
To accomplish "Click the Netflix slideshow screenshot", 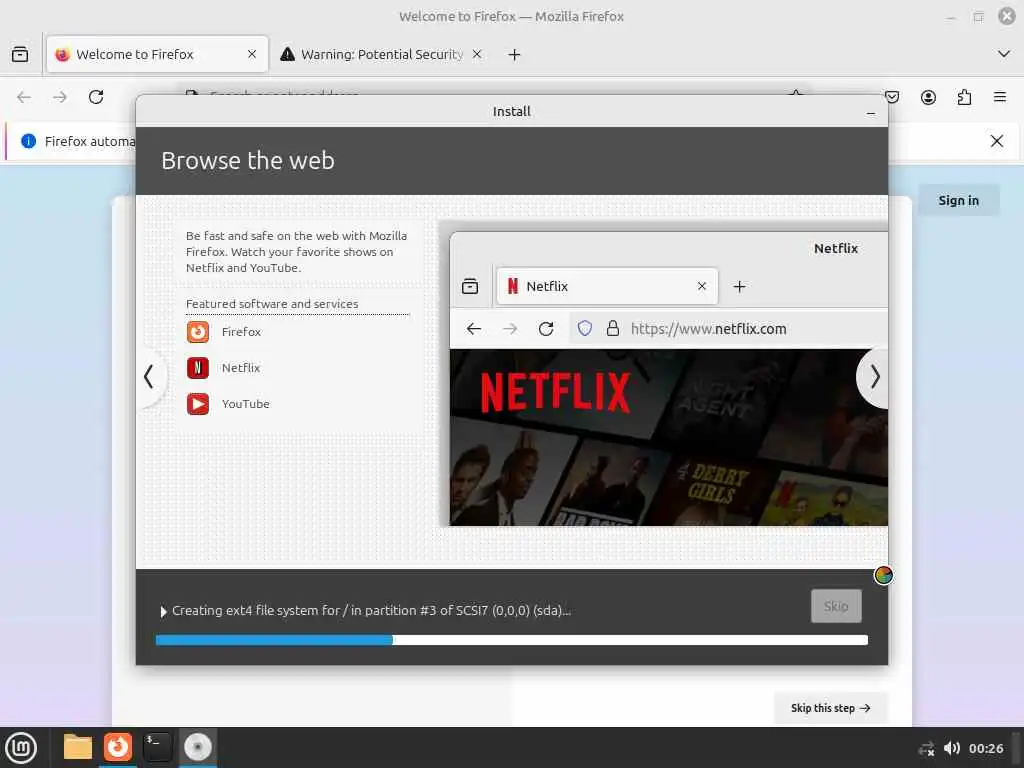I will click(x=669, y=379).
